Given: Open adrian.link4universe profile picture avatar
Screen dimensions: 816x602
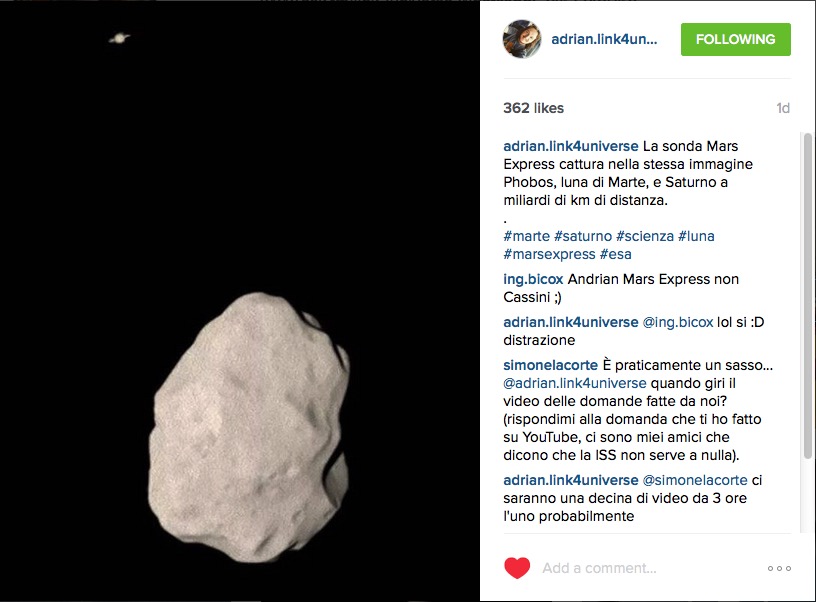Looking at the screenshot, I should [521, 39].
